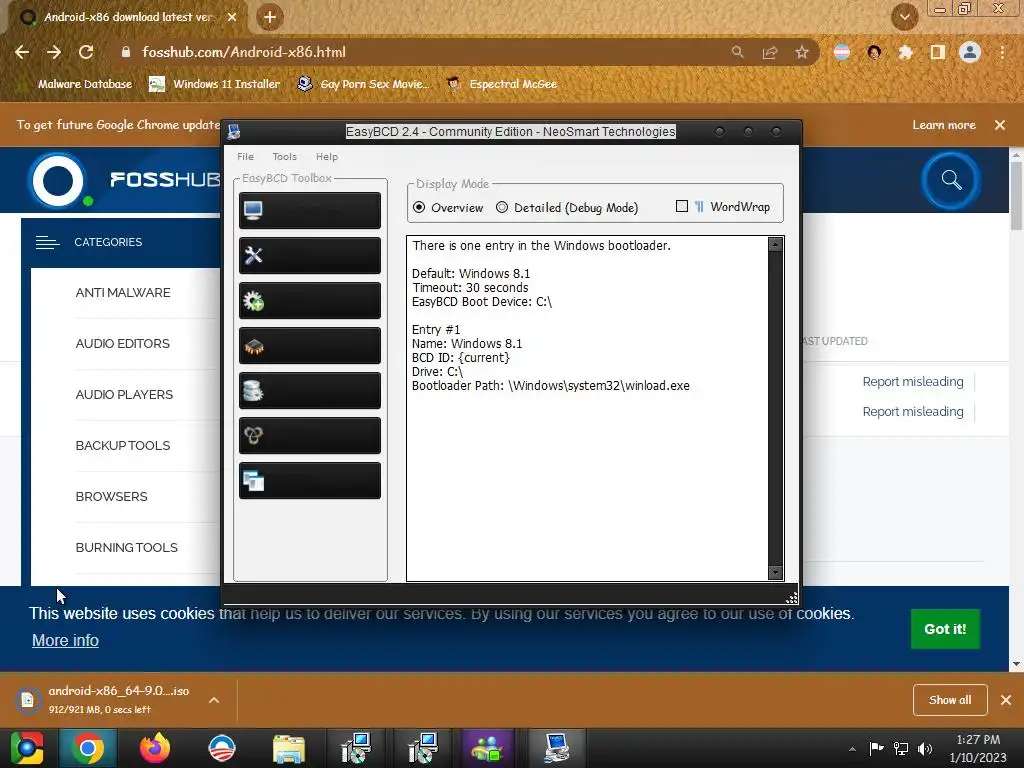
Task: Open Edit Boot Menu via the wrench-and-screwdriver button
Action: tap(310, 255)
